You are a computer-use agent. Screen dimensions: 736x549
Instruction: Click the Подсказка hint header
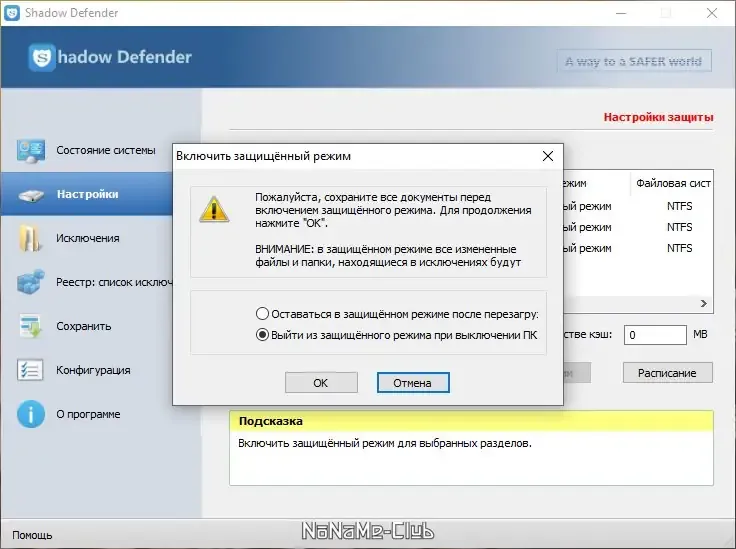[x=471, y=421]
